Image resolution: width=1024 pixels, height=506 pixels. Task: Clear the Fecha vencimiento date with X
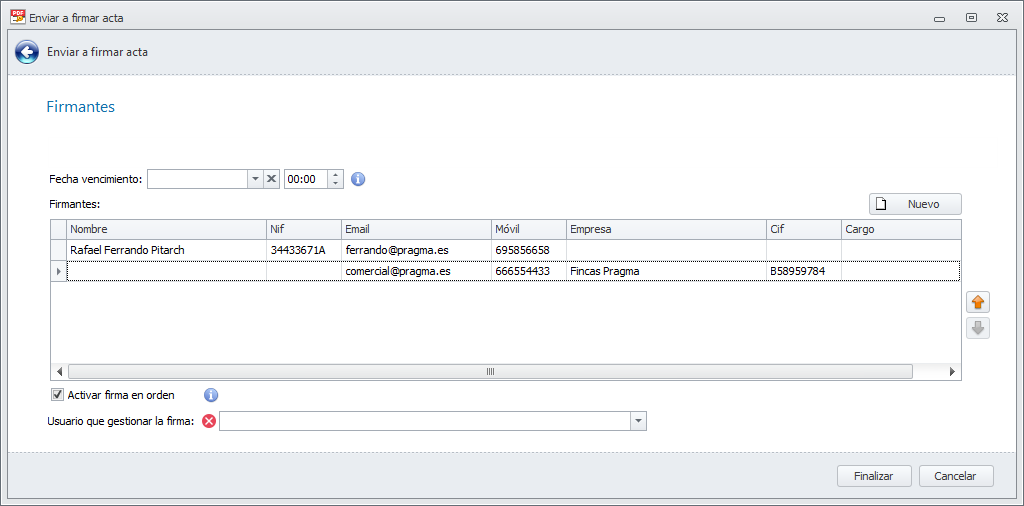pyautogui.click(x=272, y=179)
